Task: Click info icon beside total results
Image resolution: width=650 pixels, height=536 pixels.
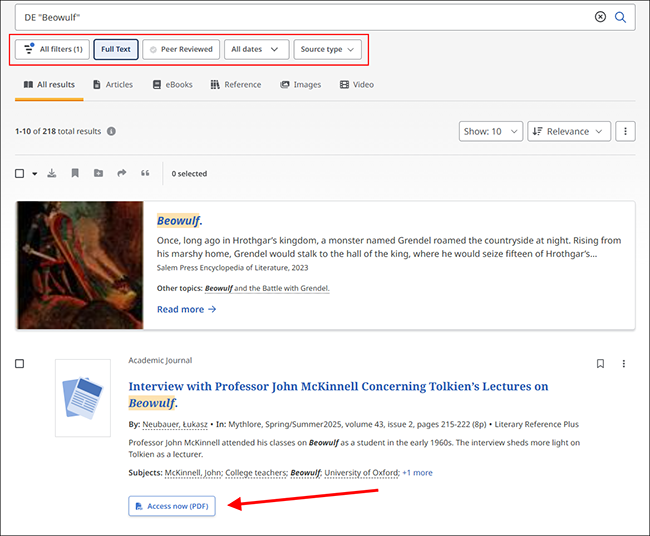Action: 111,131
